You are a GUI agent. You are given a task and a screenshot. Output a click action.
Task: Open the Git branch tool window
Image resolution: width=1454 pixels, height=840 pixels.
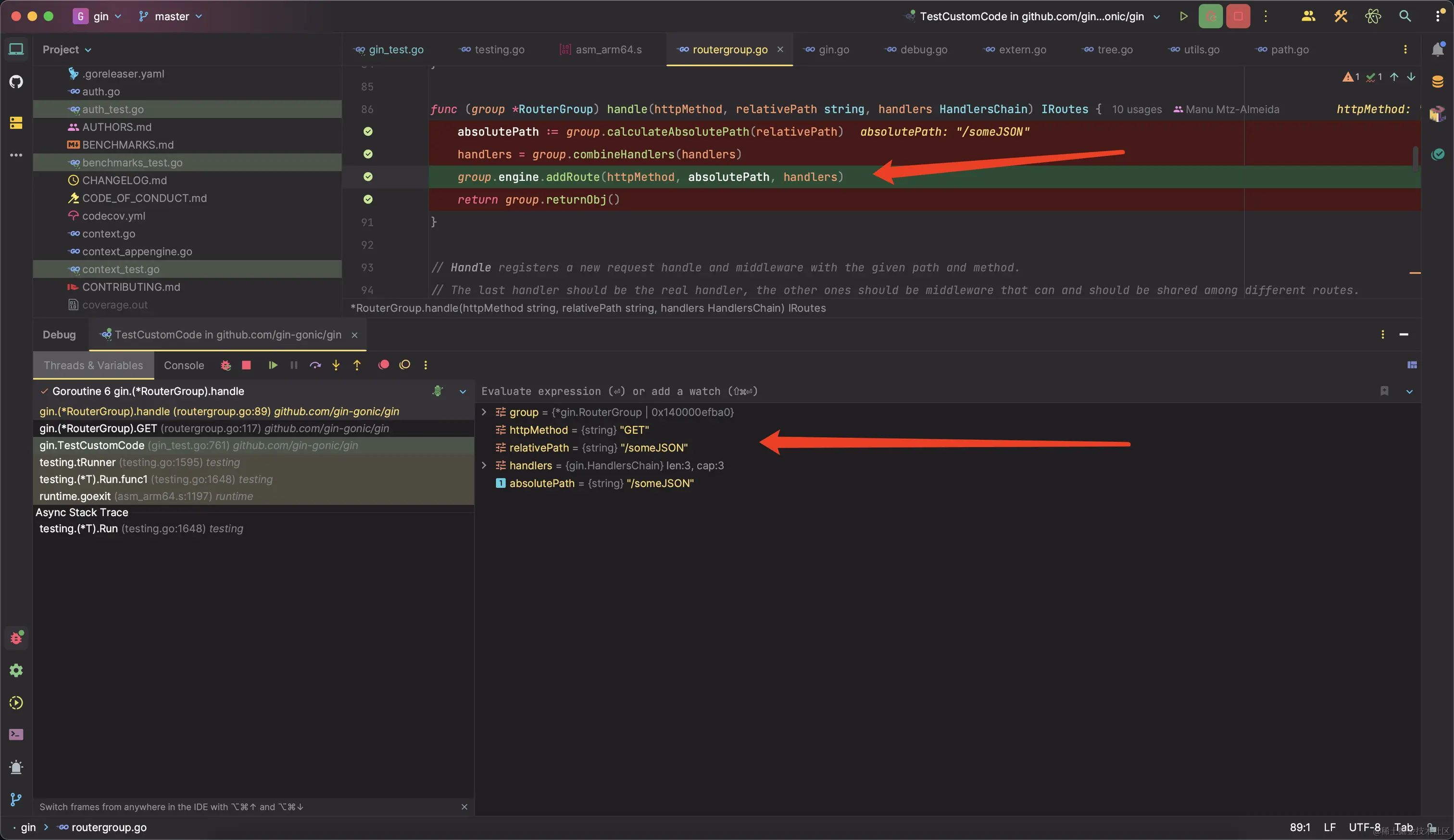[x=16, y=799]
